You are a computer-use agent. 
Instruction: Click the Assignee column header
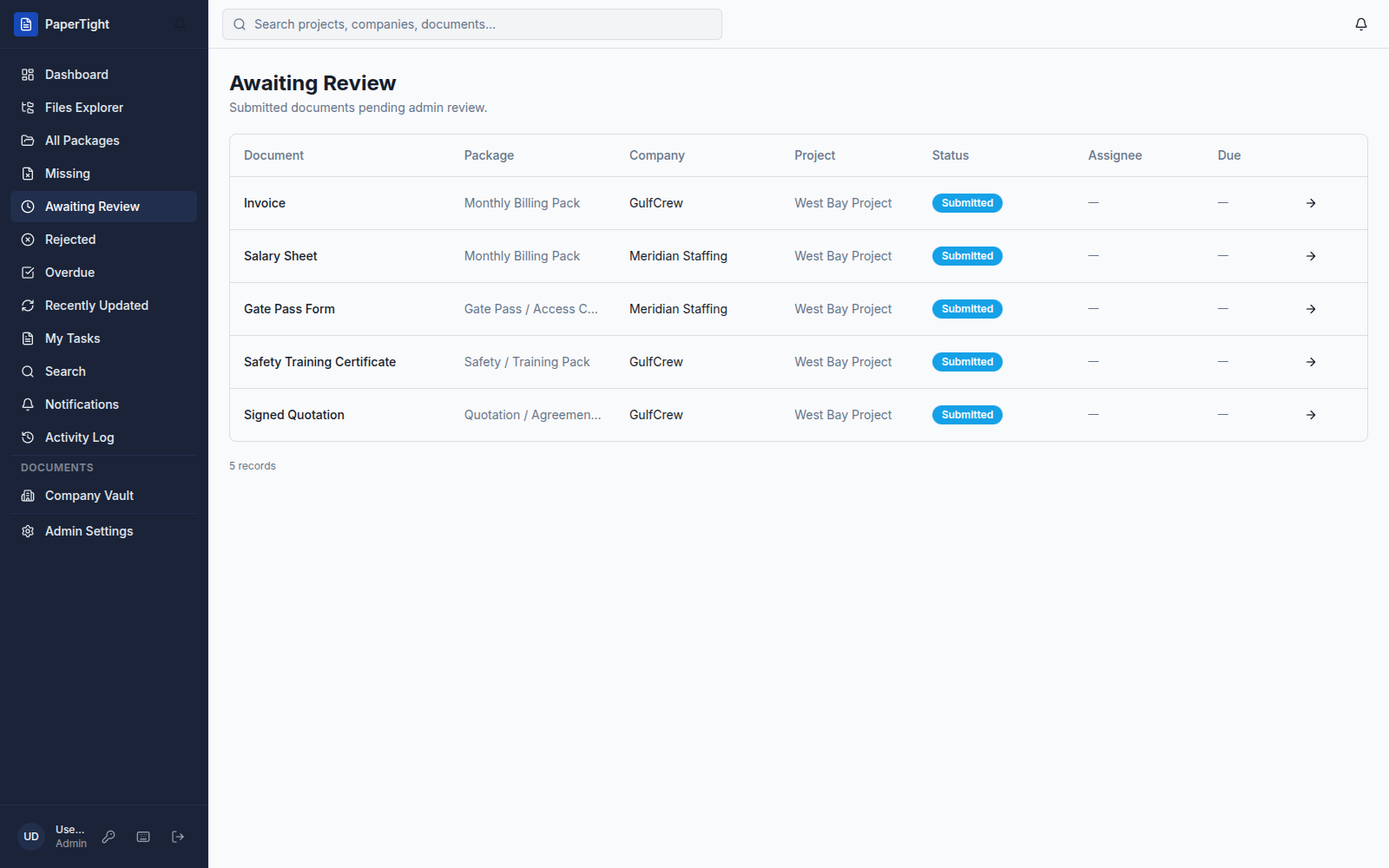point(1115,155)
